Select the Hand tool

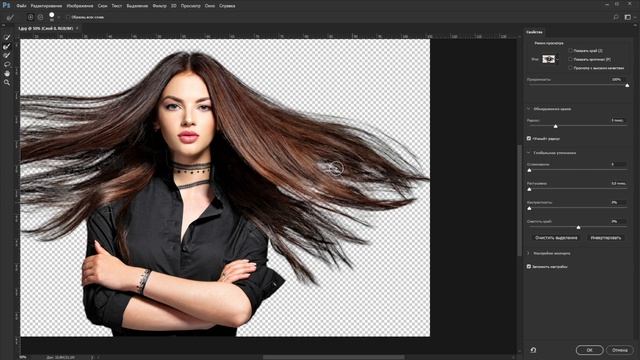point(7,73)
